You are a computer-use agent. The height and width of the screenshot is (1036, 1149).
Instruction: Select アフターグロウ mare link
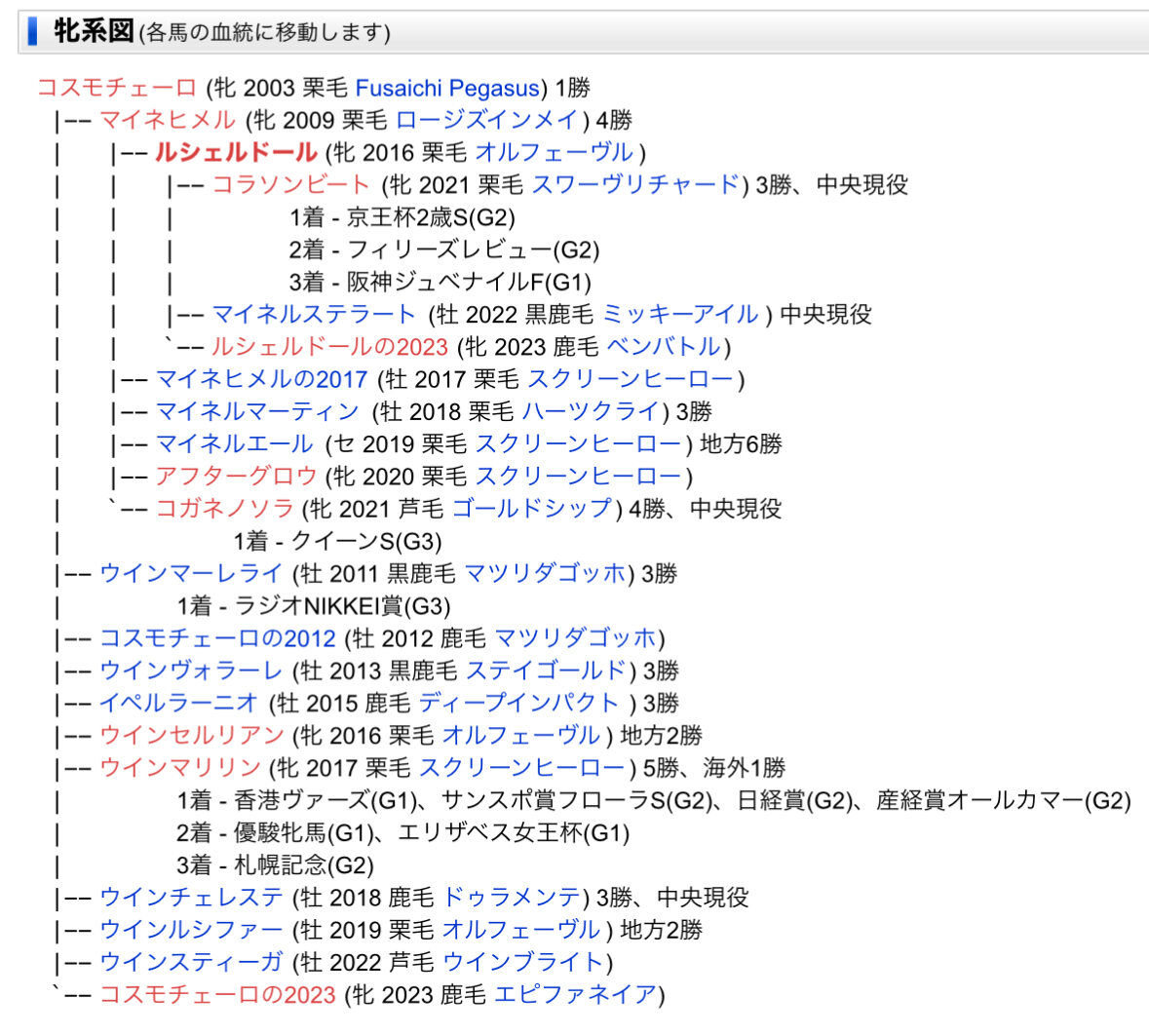click(236, 476)
